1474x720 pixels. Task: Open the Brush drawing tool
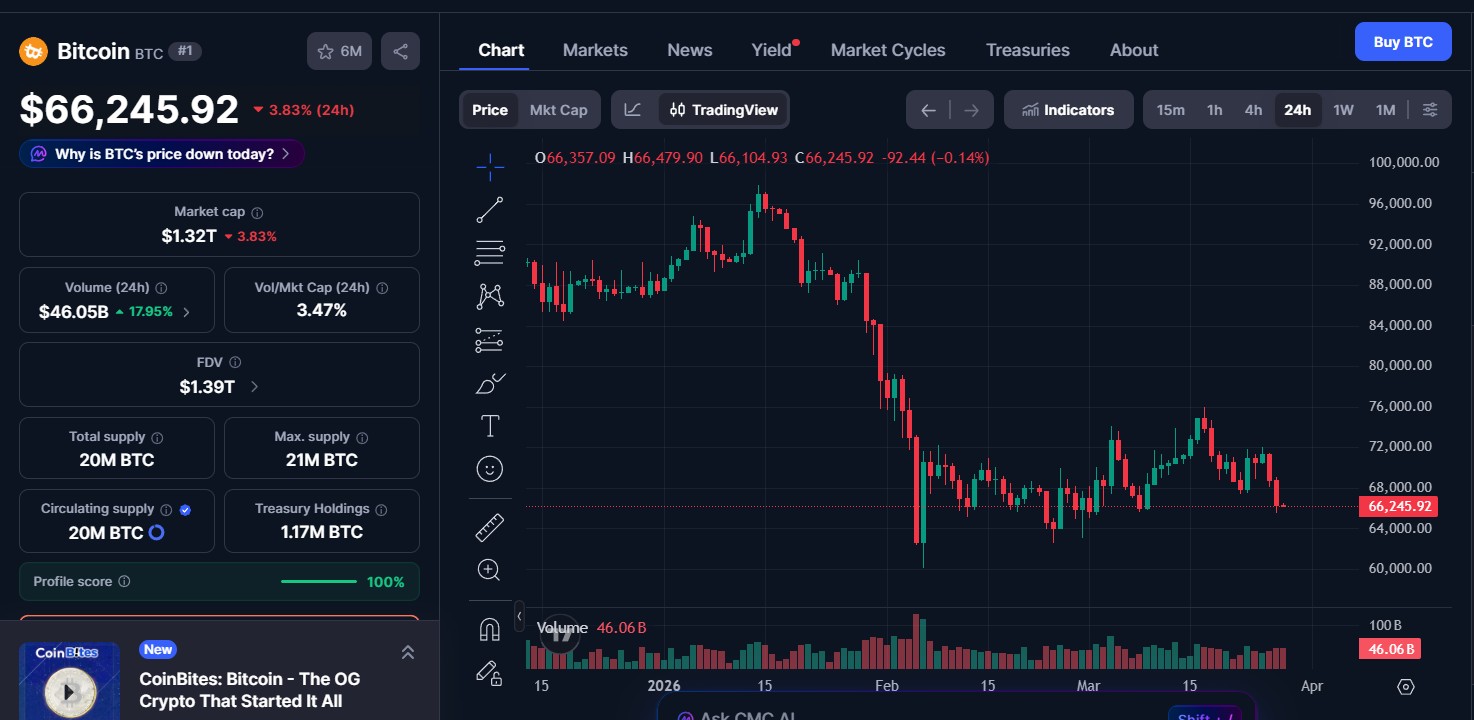click(x=489, y=383)
